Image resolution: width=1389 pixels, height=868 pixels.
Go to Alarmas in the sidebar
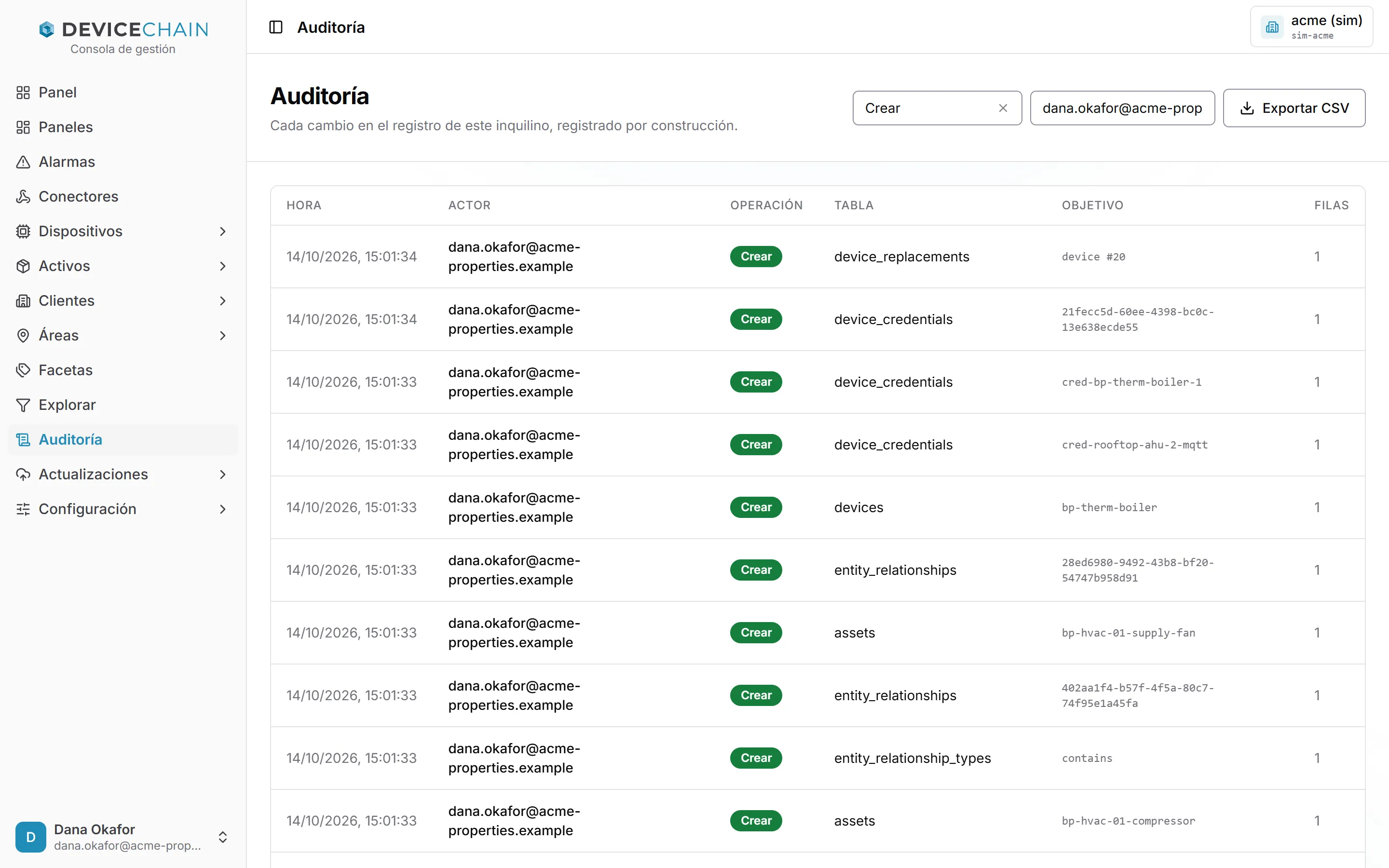tap(123, 162)
